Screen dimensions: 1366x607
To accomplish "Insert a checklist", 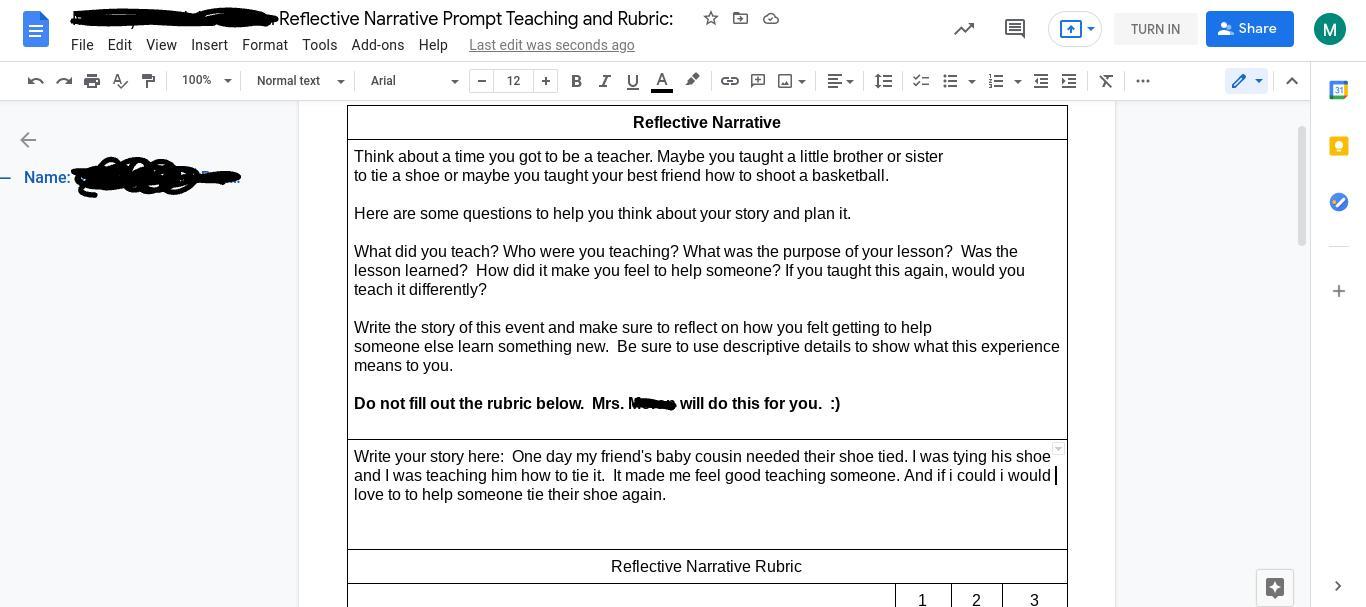I will [921, 81].
